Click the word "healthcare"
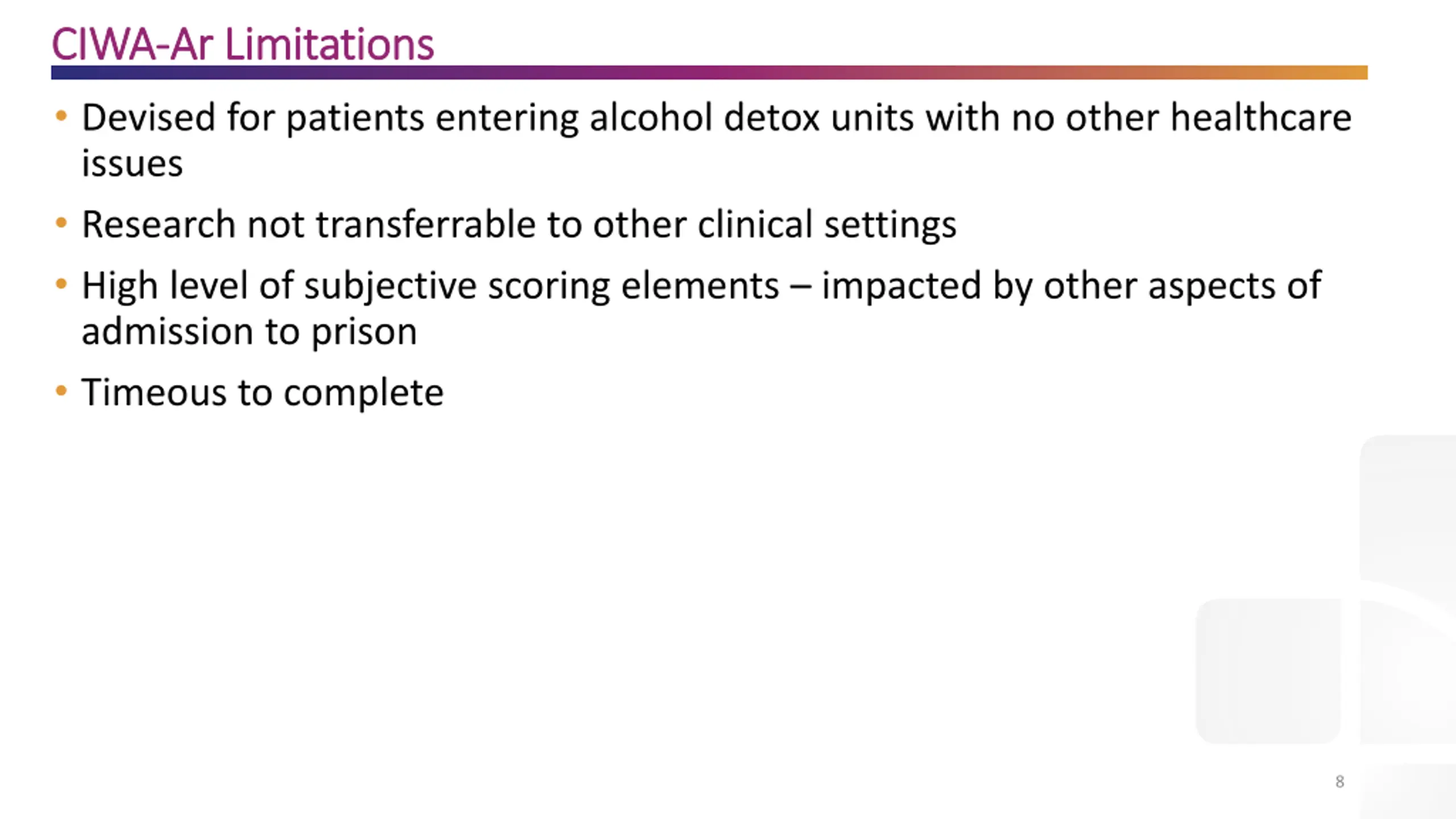This screenshot has height=819, width=1456. pyautogui.click(x=1261, y=118)
